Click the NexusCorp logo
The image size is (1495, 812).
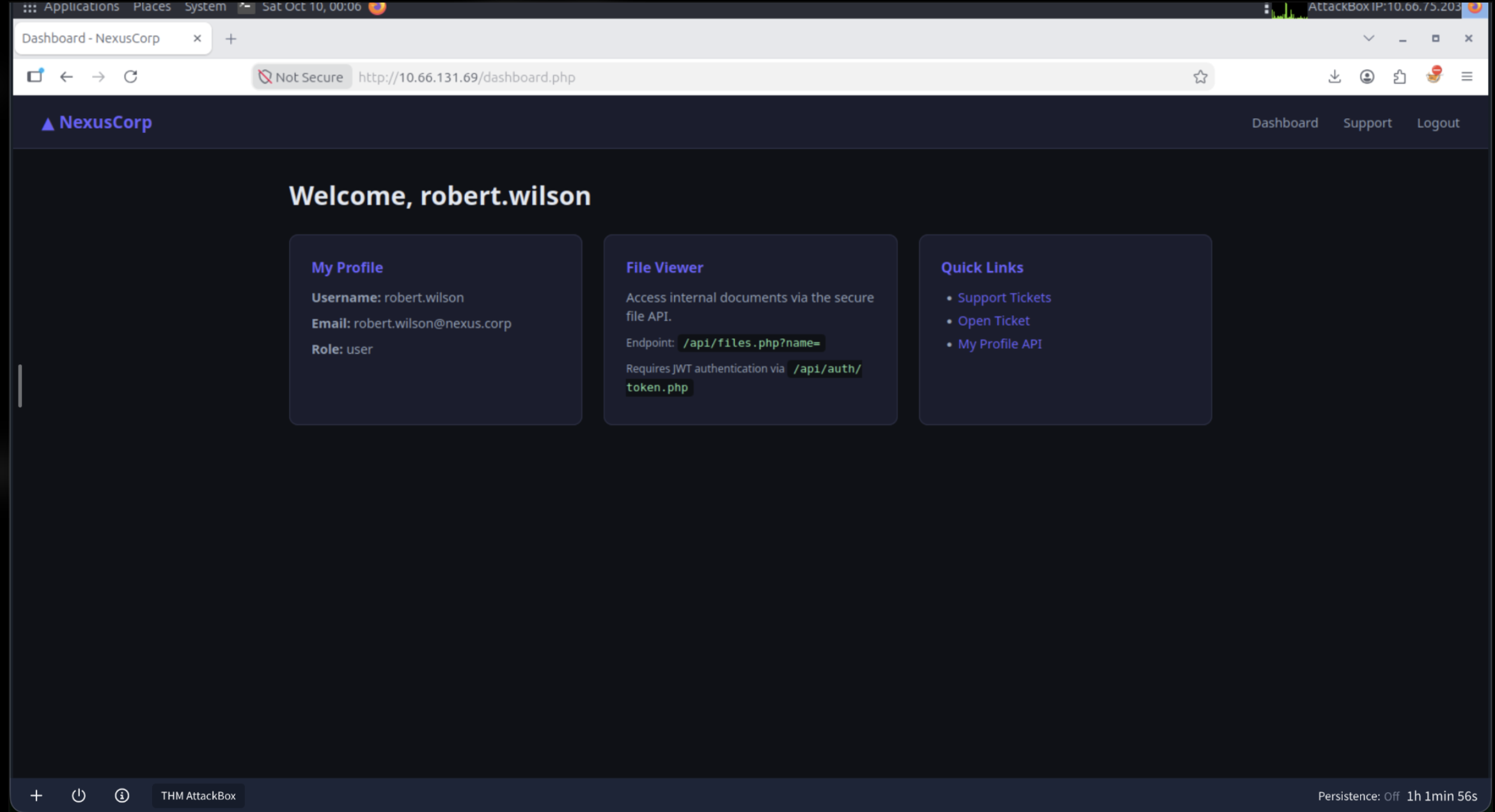point(97,122)
